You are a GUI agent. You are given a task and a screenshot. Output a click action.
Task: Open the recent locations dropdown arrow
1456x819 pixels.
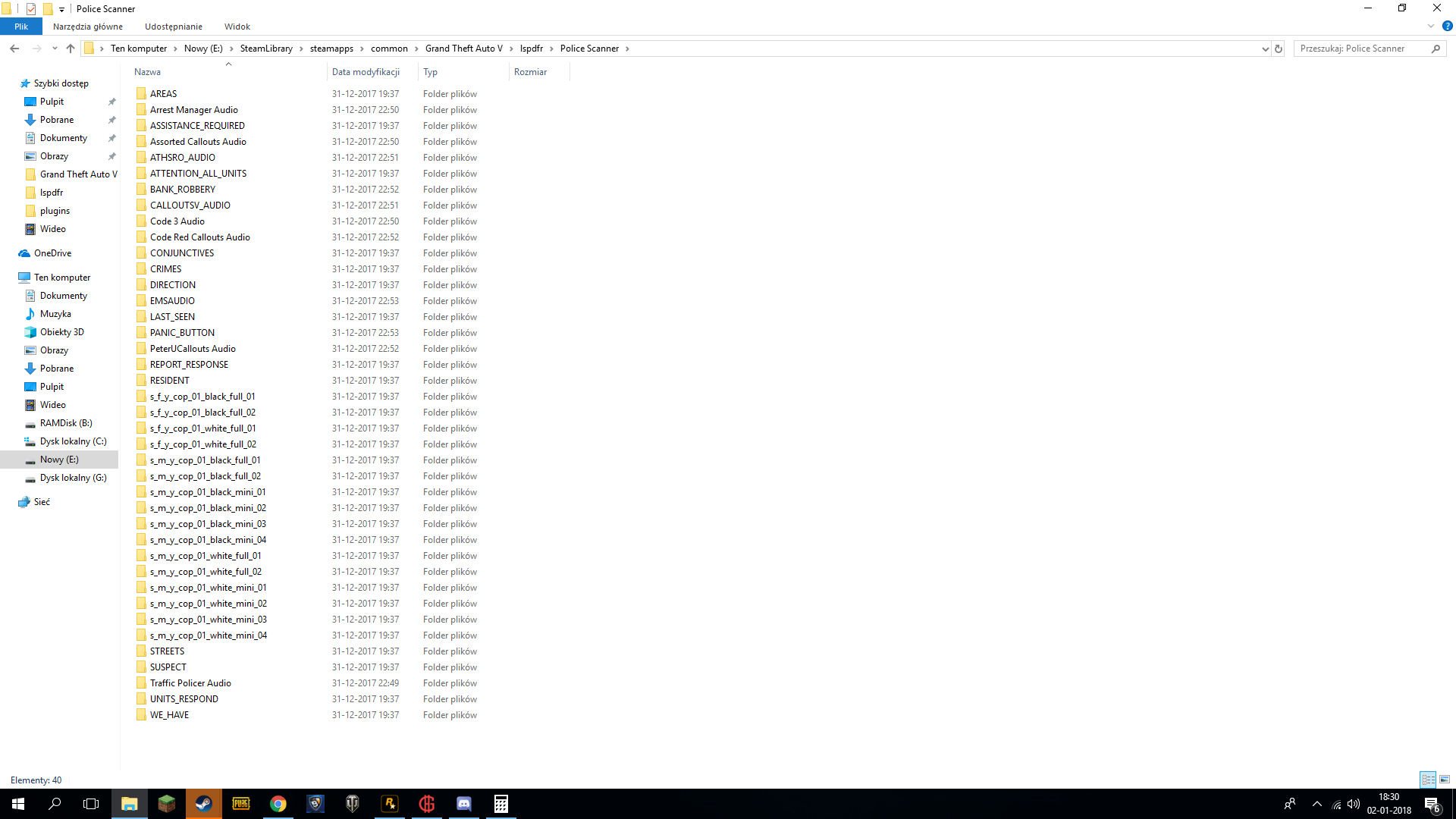pyautogui.click(x=55, y=49)
